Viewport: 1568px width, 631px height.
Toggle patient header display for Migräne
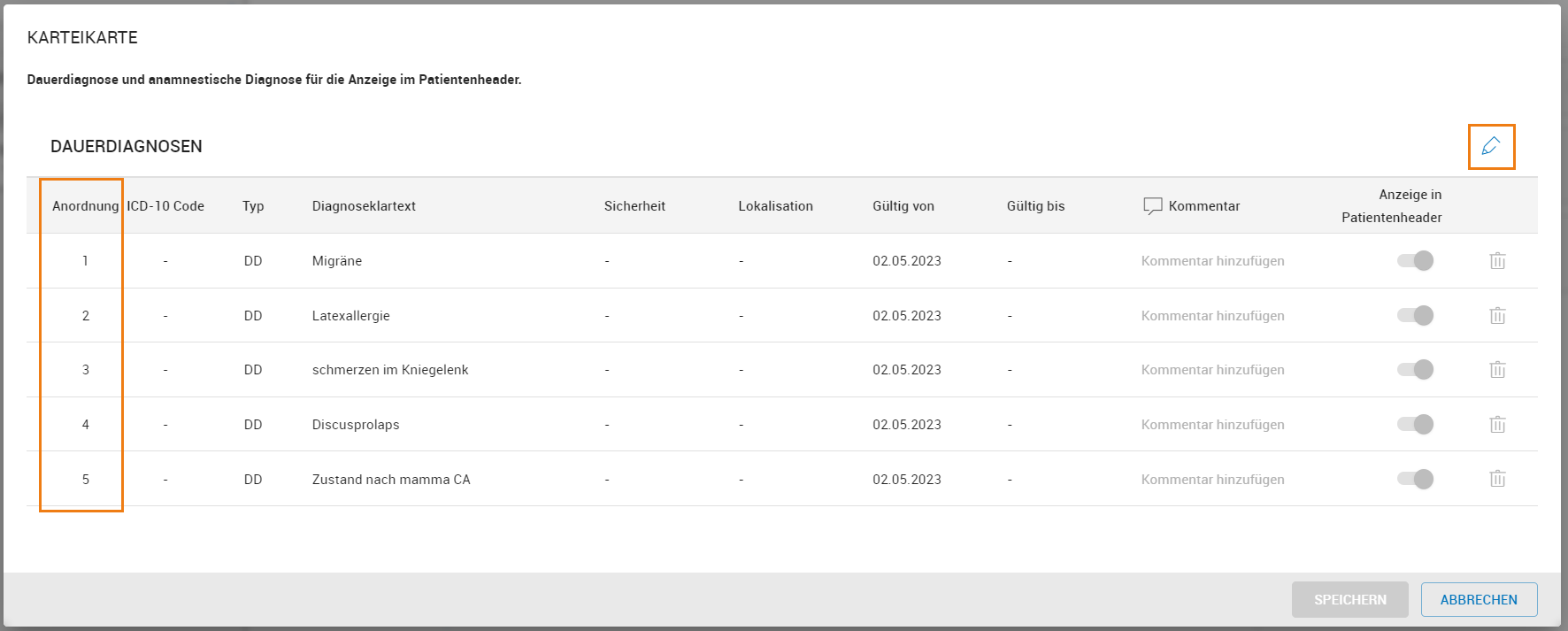coord(1415,261)
